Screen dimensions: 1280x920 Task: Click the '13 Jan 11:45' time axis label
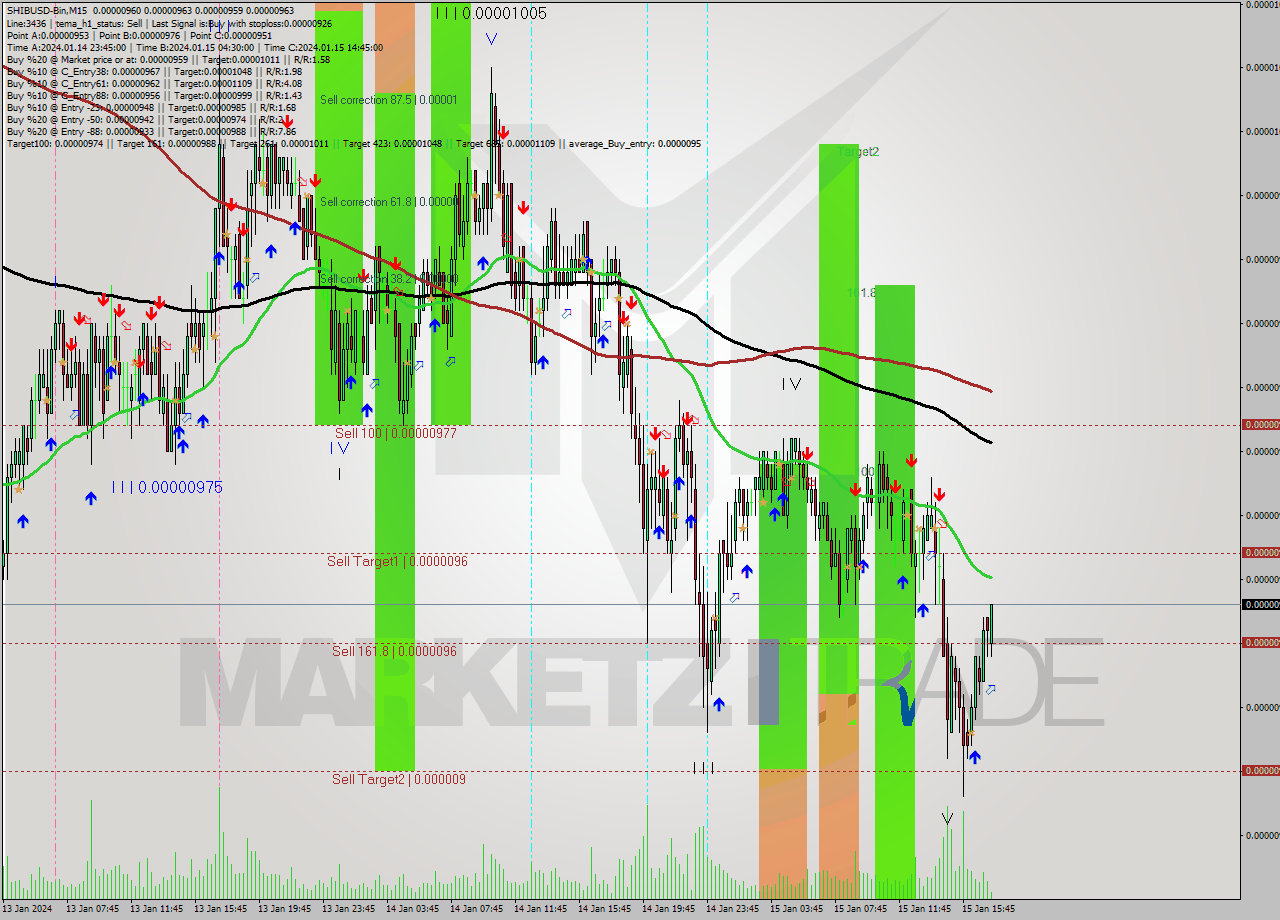click(156, 909)
